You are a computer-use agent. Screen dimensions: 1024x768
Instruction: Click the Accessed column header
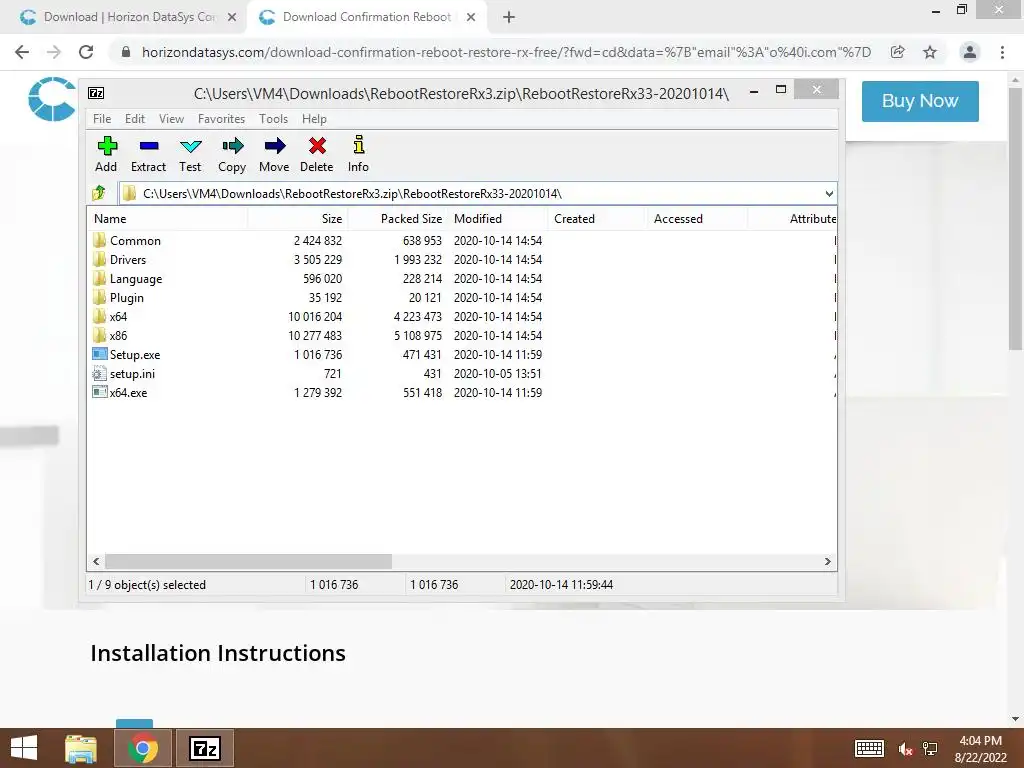coord(697,219)
